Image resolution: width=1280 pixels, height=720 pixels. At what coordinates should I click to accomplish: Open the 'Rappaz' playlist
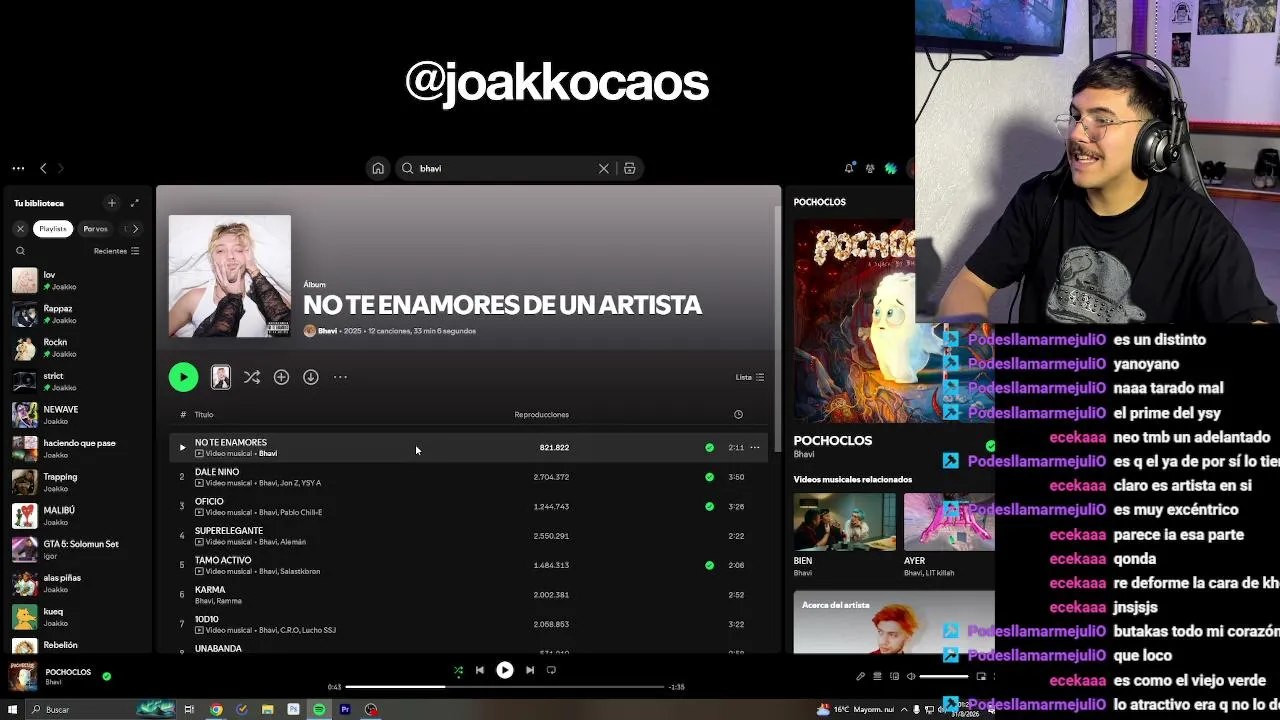click(x=78, y=314)
